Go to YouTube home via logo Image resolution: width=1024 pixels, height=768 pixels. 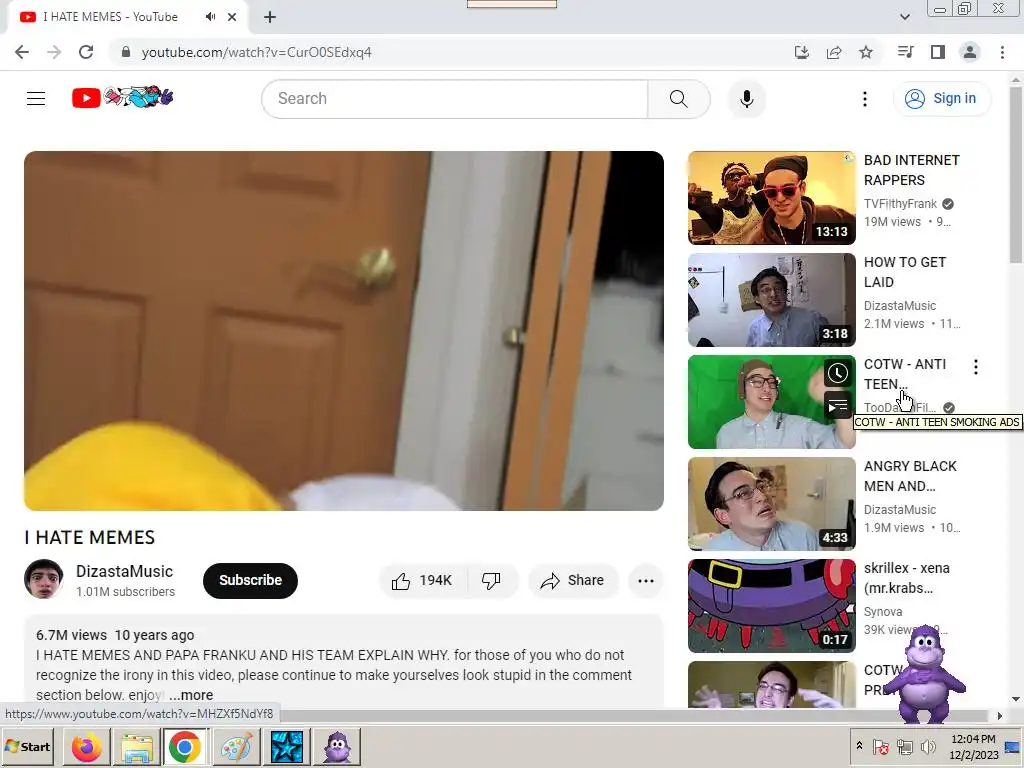(123, 98)
